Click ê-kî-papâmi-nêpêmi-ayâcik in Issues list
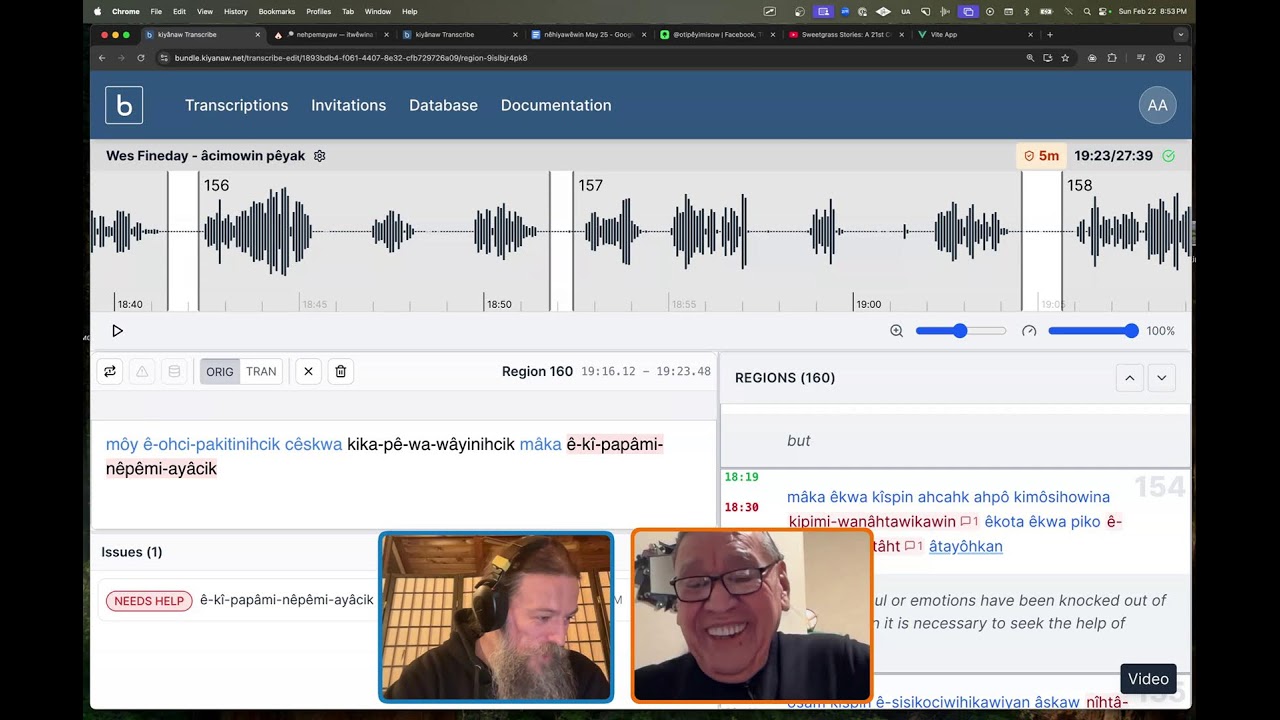 tap(286, 600)
